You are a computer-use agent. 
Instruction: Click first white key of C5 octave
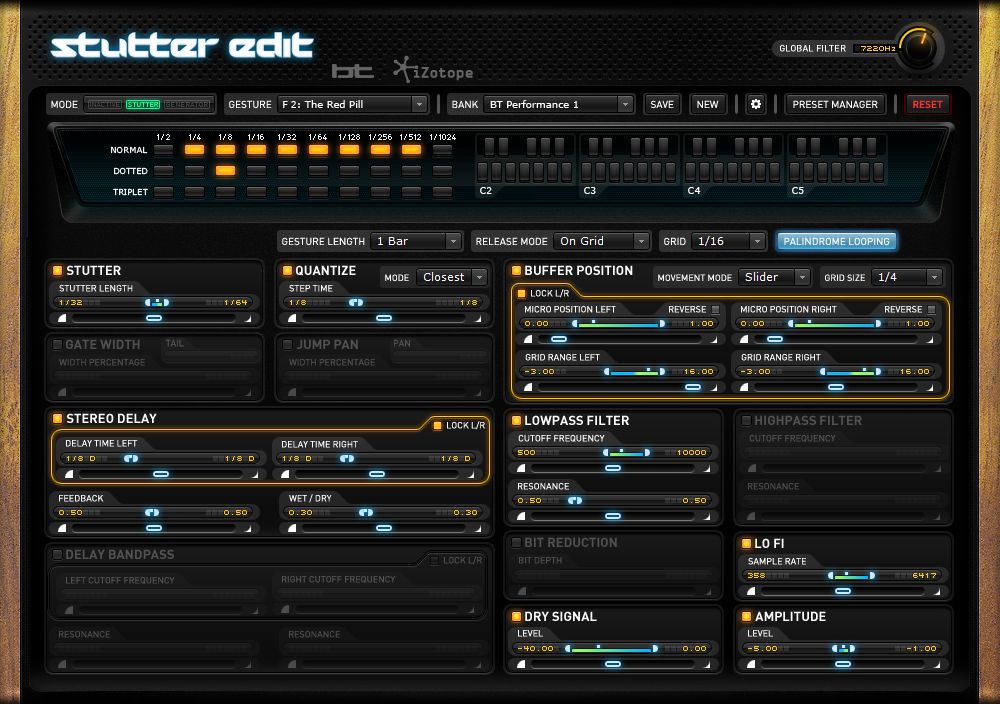tap(795, 171)
